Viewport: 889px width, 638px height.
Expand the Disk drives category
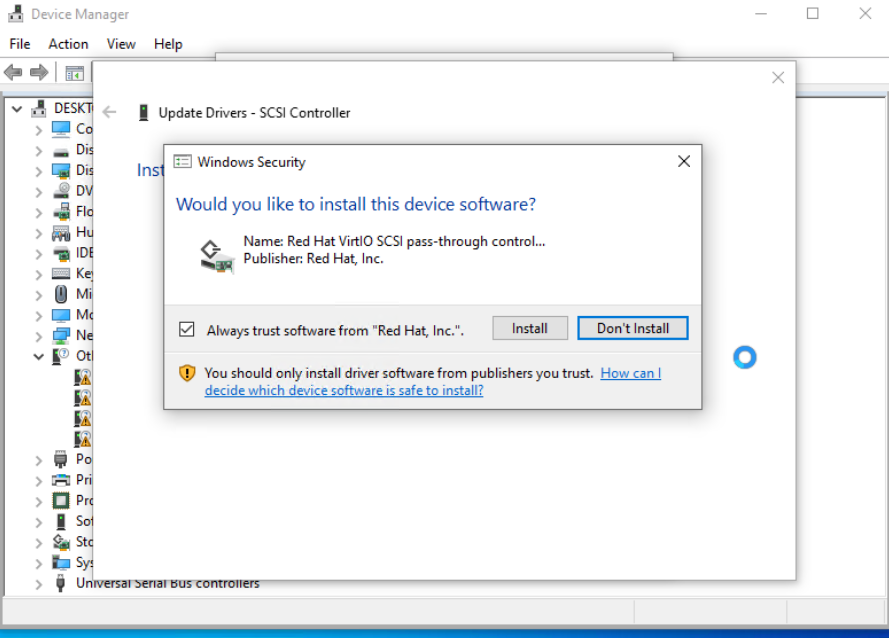pyautogui.click(x=39, y=150)
